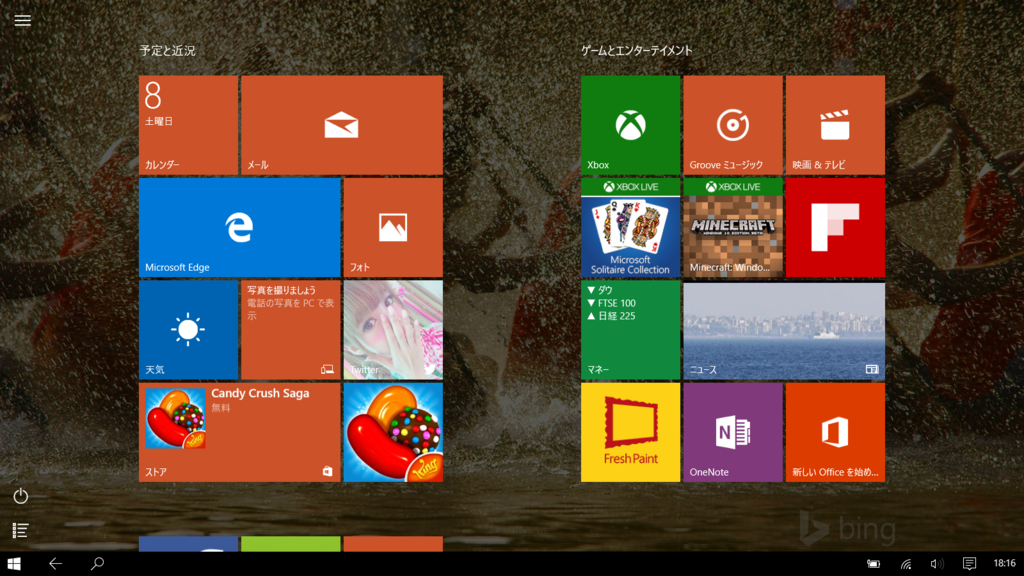
Task: Open the hamburger menu at top left
Action: tap(23, 20)
